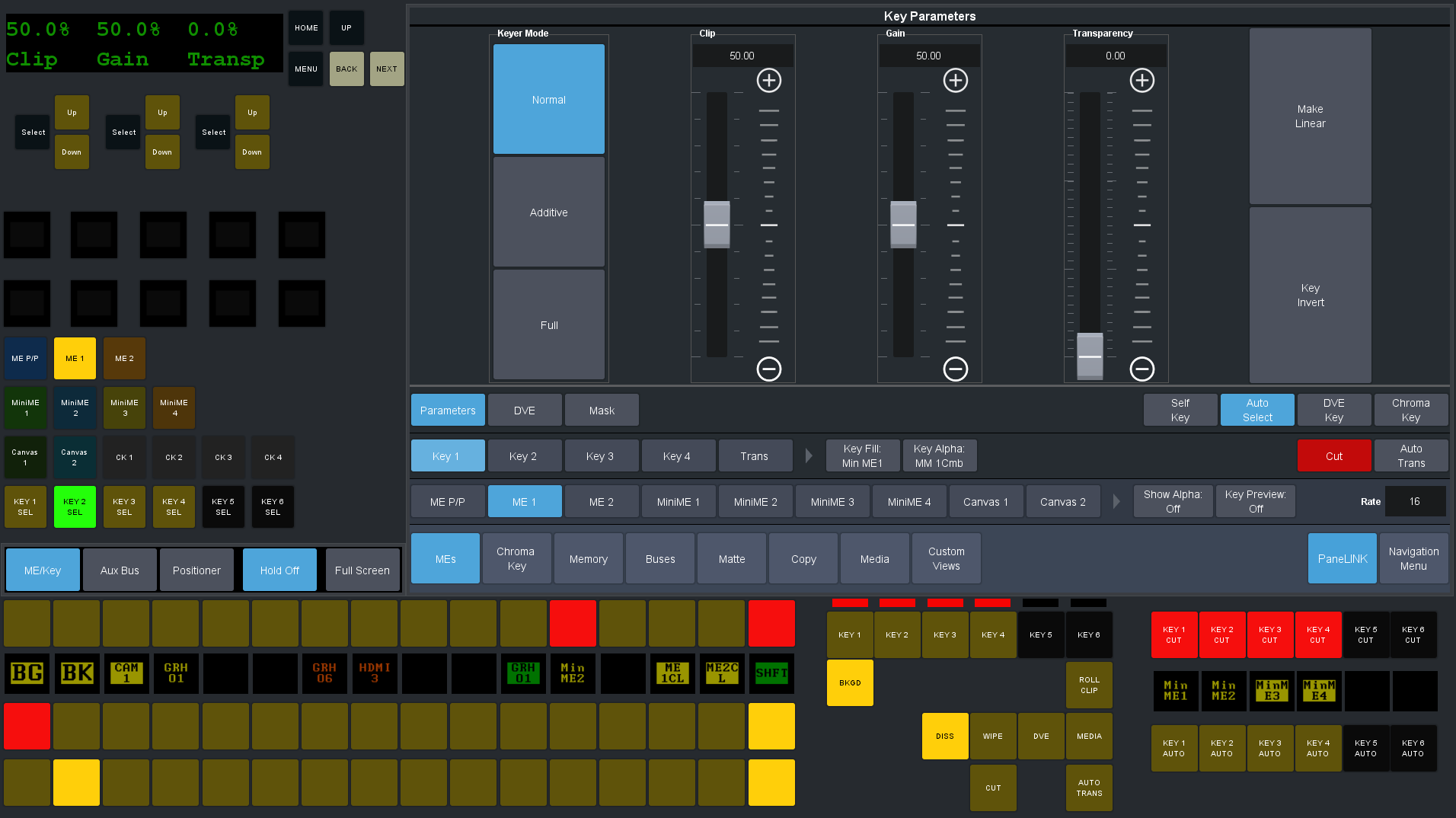Switch to the Positioner tab

point(196,570)
